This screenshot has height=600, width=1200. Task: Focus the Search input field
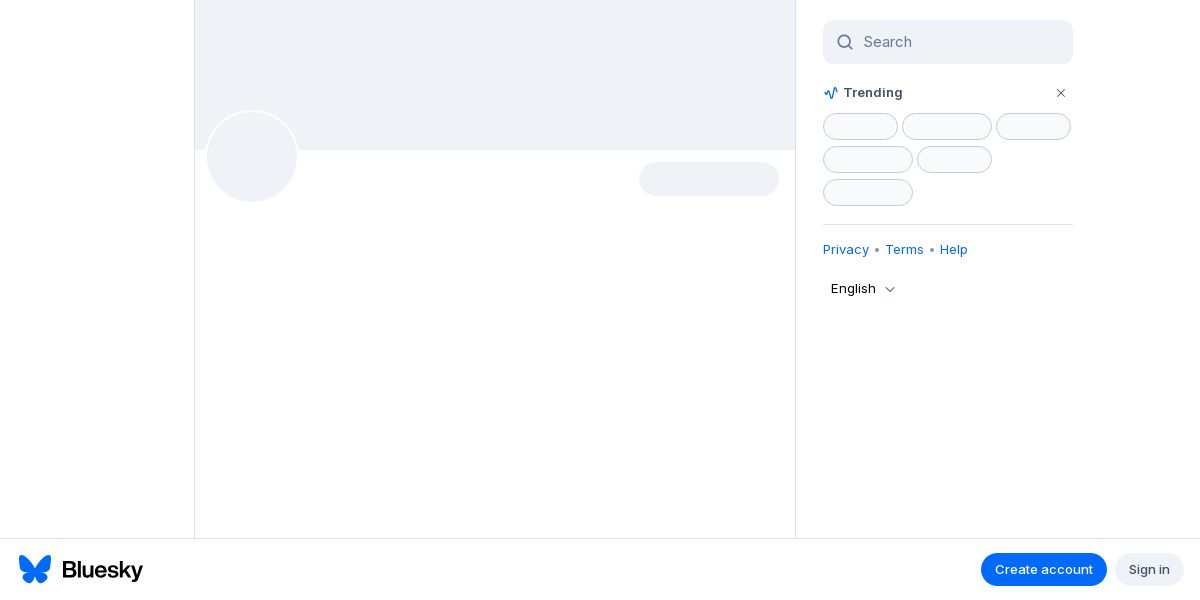click(x=948, y=42)
